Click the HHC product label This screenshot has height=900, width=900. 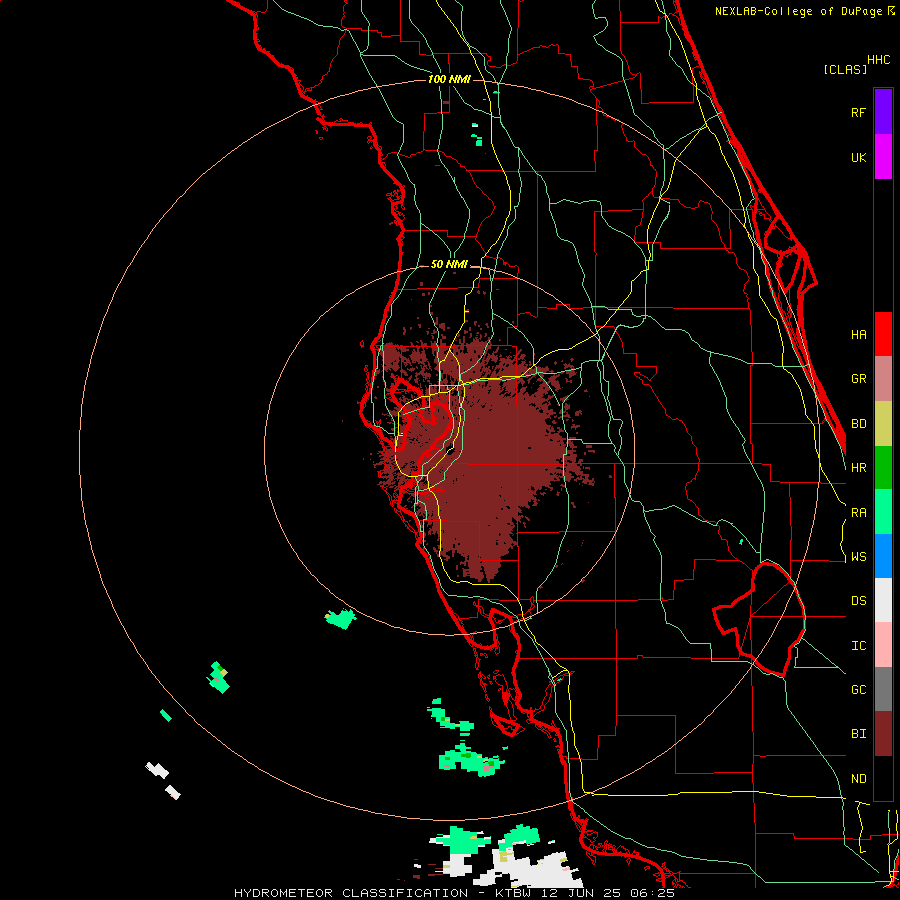878,60
